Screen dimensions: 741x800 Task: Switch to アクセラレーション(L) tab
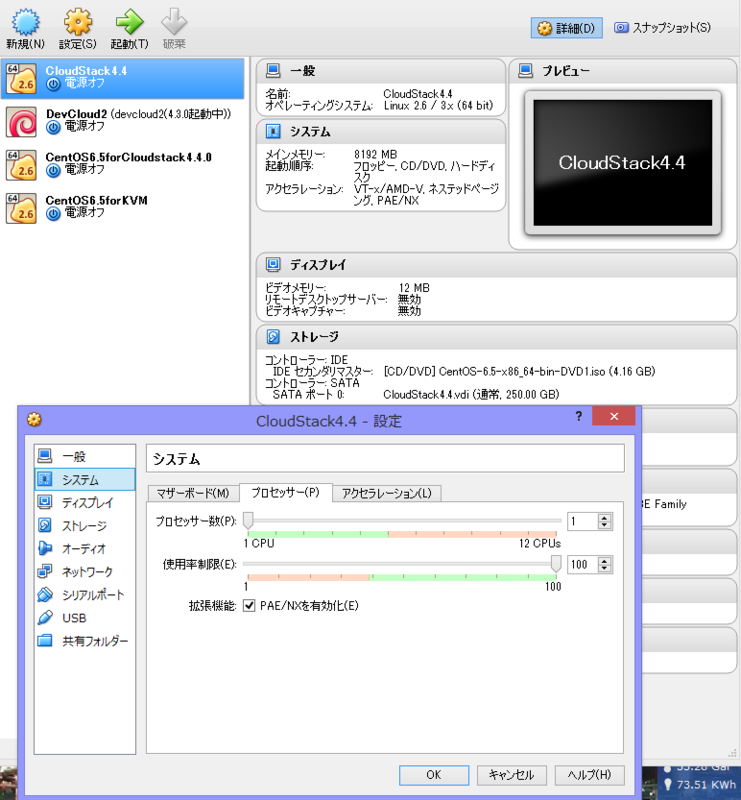click(x=387, y=493)
